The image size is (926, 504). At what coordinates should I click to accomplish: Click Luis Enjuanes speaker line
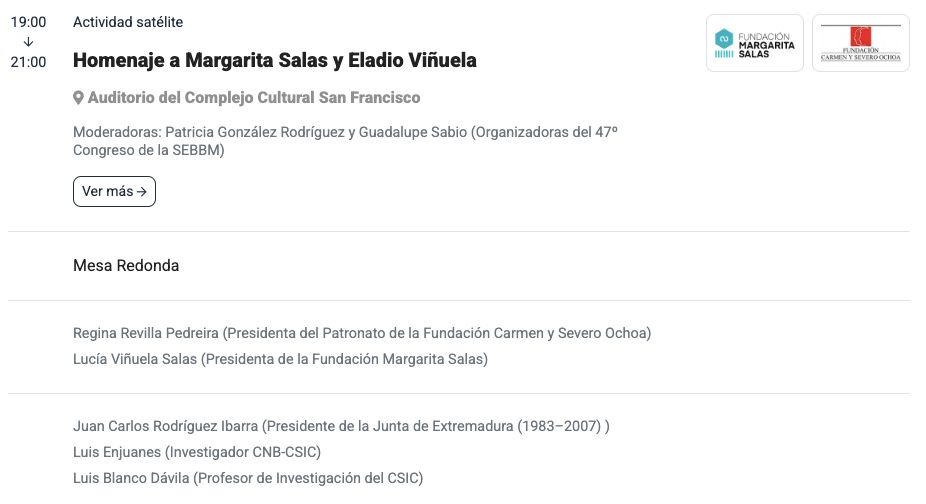click(x=197, y=452)
